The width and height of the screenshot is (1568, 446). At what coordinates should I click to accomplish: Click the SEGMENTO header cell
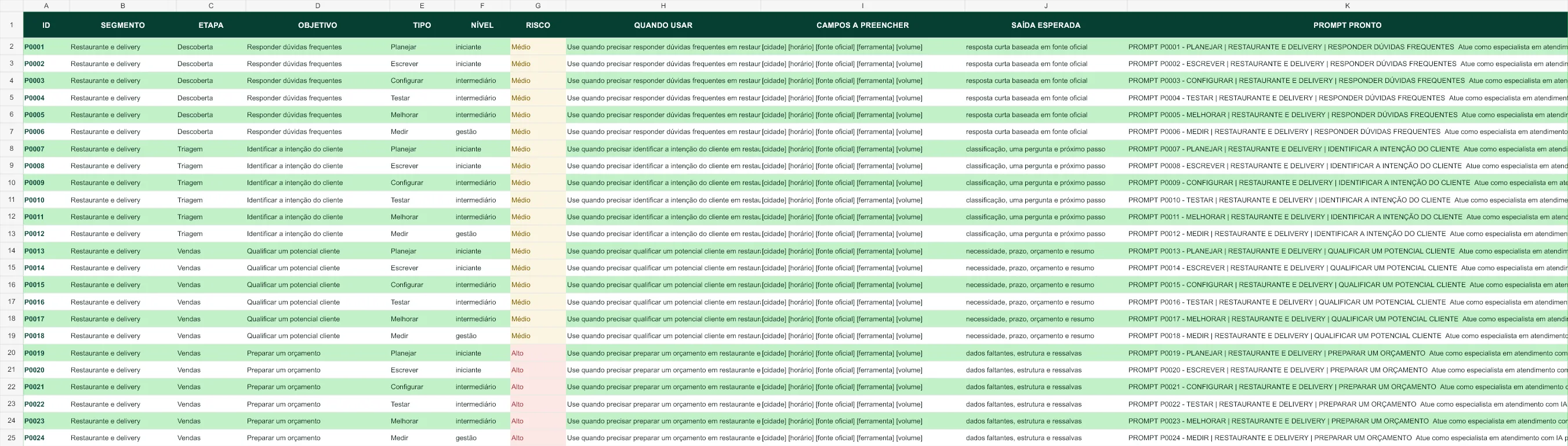(123, 25)
